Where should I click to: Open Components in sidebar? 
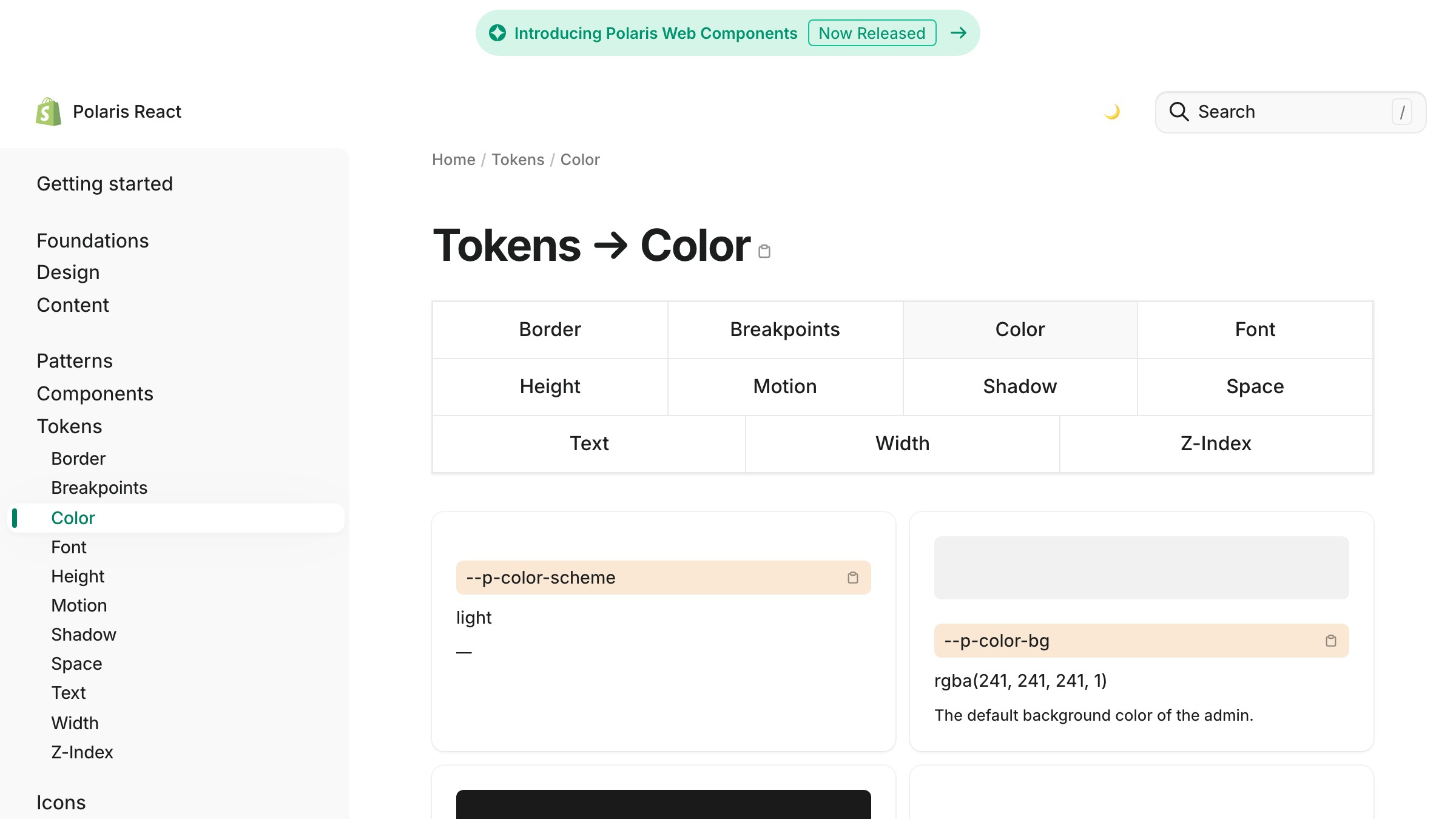click(x=95, y=394)
